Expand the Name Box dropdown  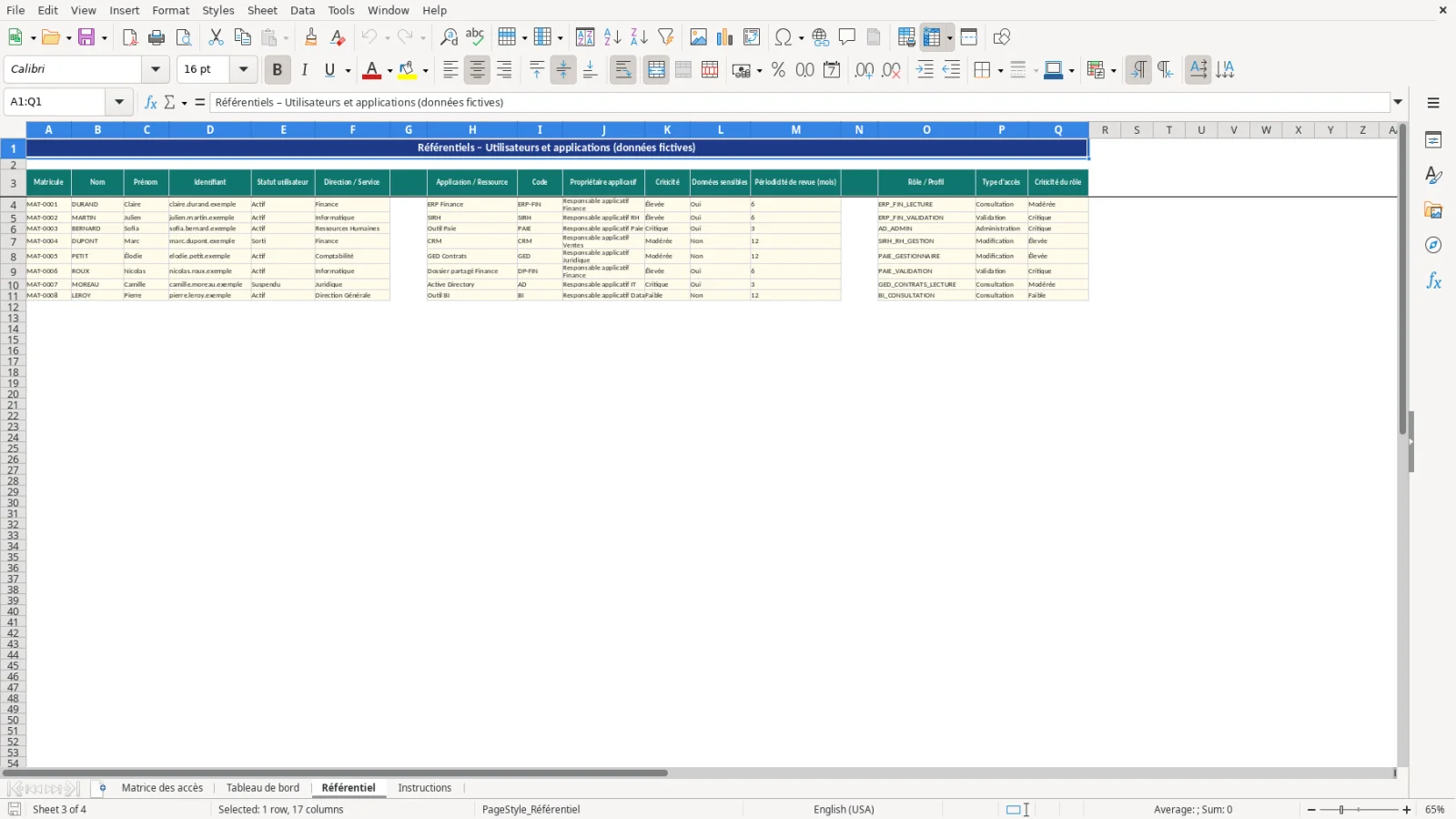[119, 102]
